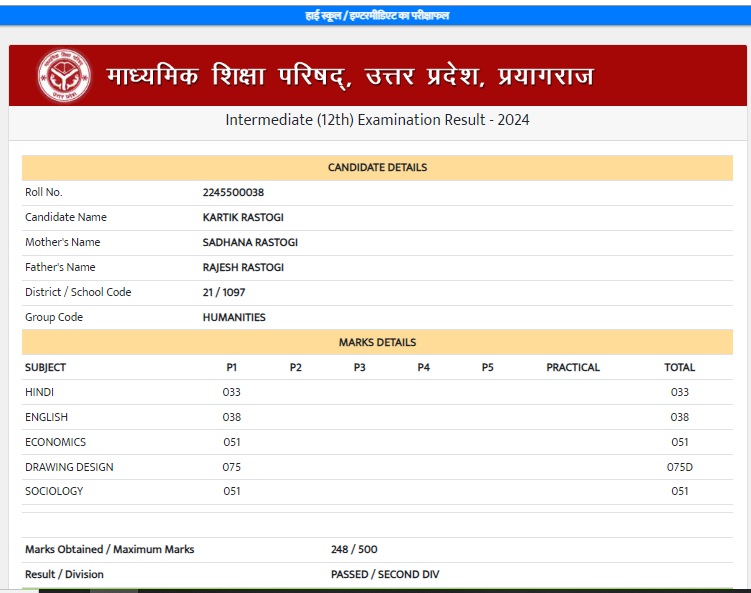Image resolution: width=751 pixels, height=593 pixels.
Task: Click the Intermediate (12th) Examination Result - 2024 heading
Action: point(377,120)
